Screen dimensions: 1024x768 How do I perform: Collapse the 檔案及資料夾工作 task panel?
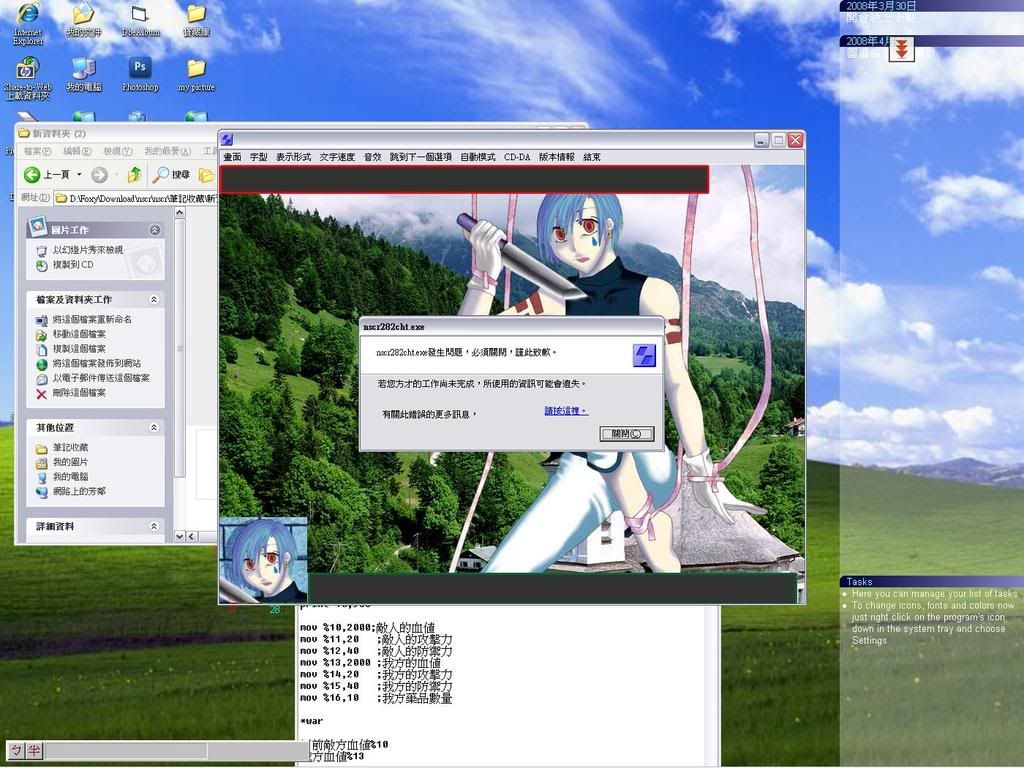click(154, 299)
